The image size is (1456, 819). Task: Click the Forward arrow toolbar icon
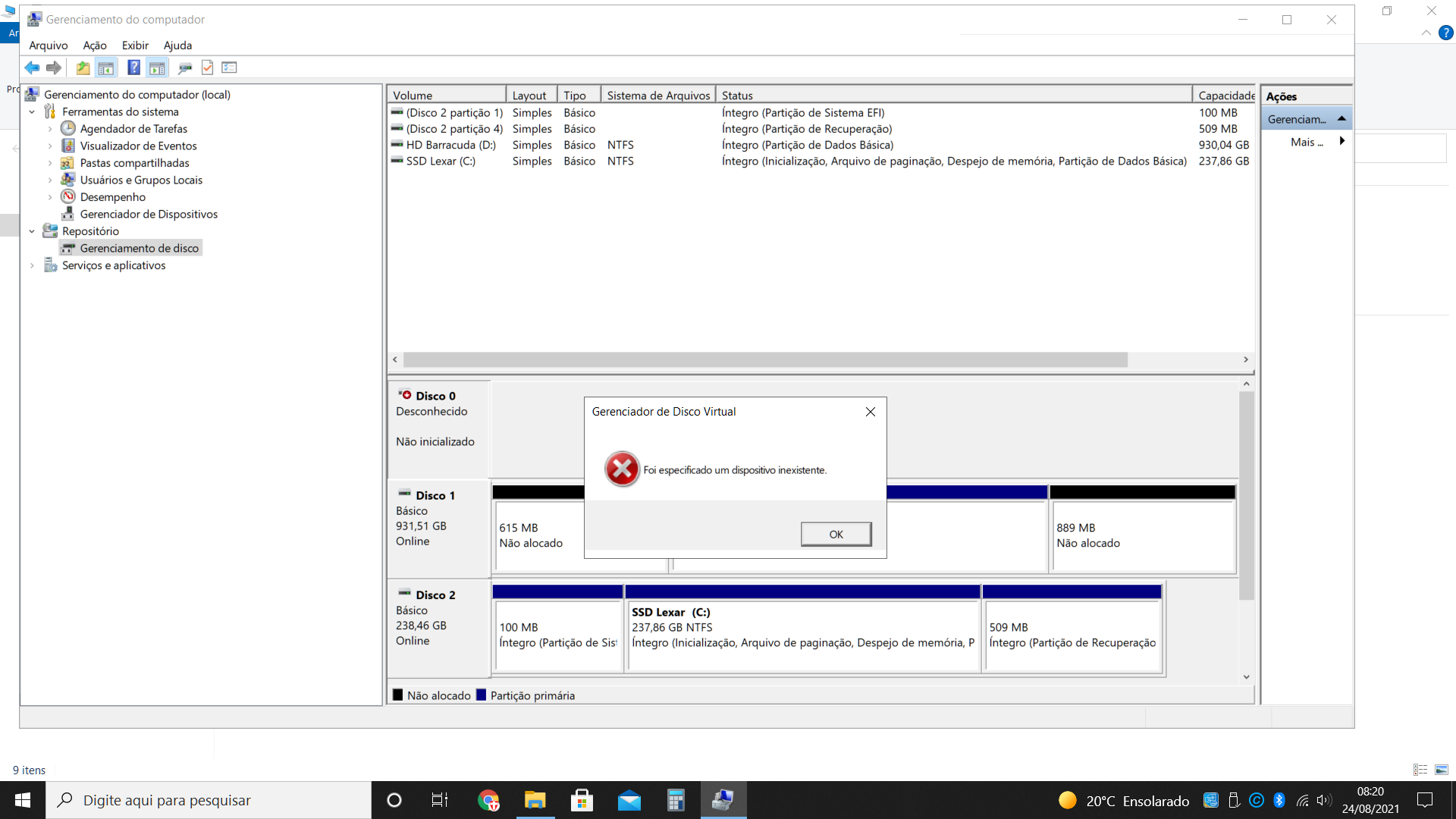pos(54,68)
